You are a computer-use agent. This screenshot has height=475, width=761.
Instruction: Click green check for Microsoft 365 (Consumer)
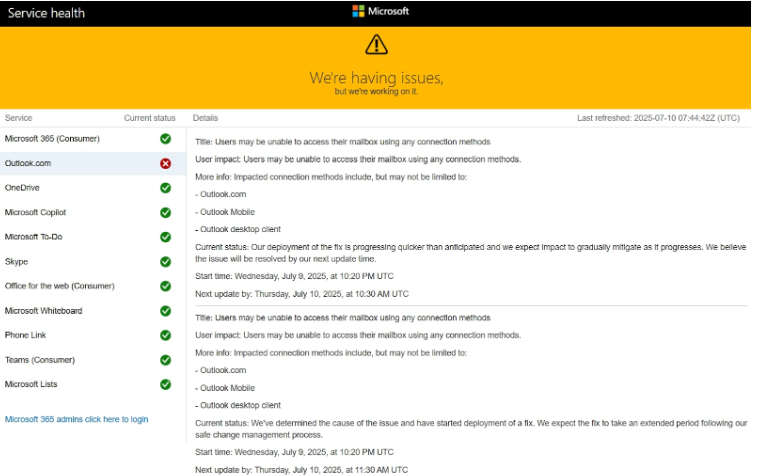(165, 139)
